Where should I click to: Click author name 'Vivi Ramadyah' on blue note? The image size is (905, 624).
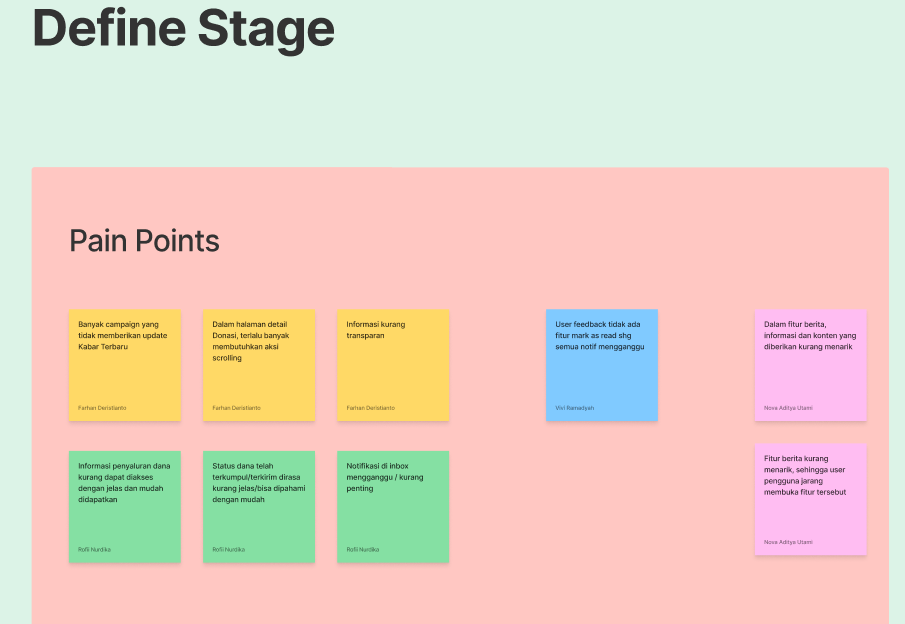tap(574, 408)
